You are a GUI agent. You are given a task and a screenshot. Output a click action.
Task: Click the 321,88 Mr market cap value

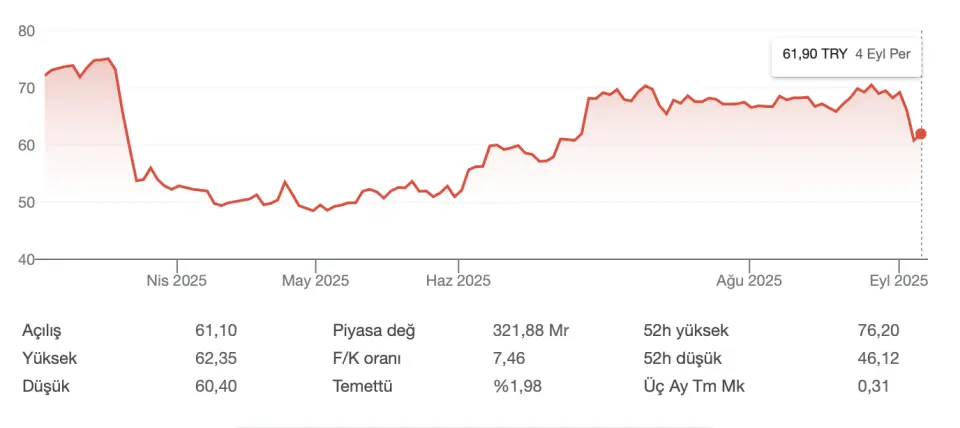click(x=531, y=331)
